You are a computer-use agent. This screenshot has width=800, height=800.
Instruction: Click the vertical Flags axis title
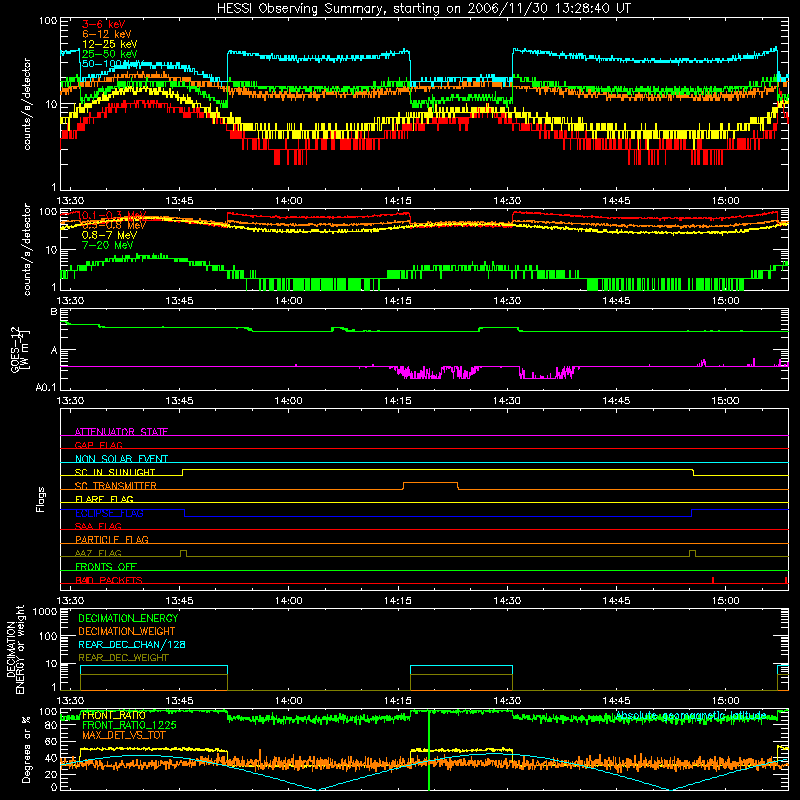coord(41,499)
